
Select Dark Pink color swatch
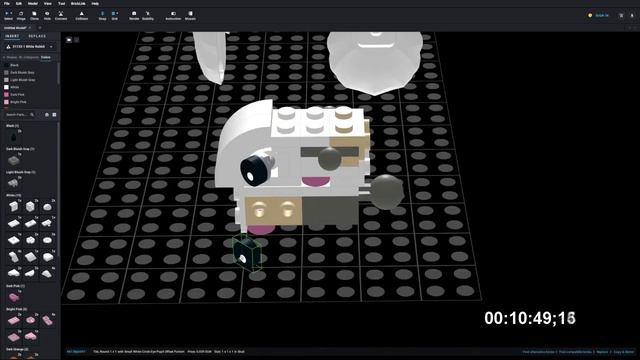[x=6, y=95]
